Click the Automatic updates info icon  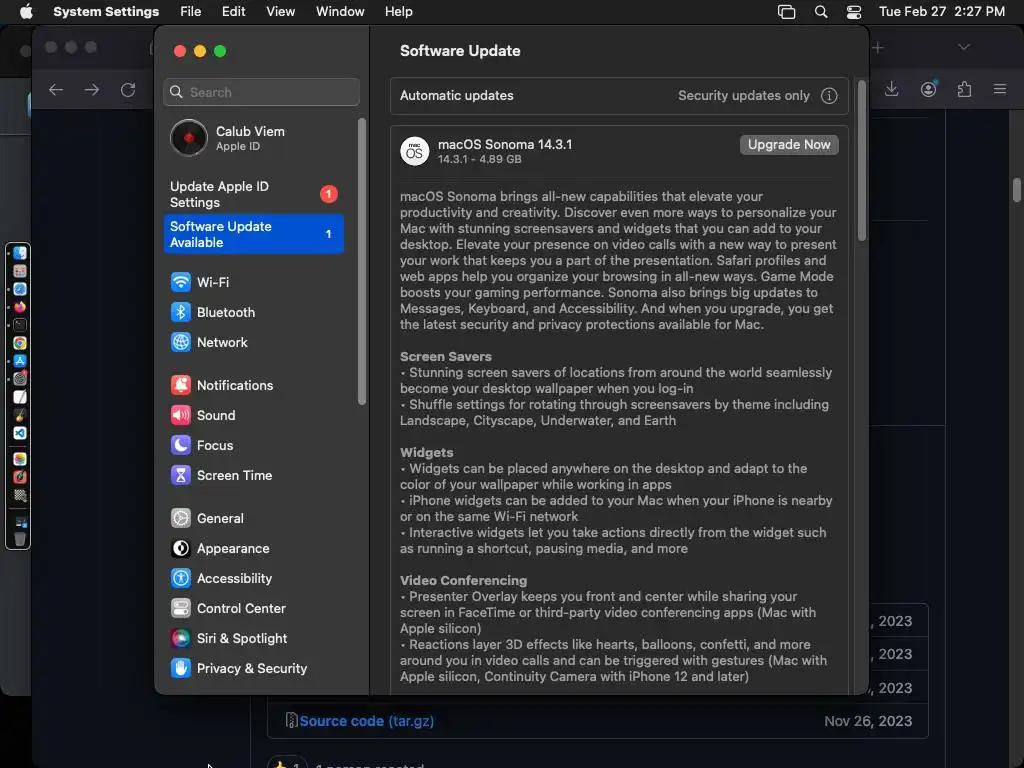point(829,96)
